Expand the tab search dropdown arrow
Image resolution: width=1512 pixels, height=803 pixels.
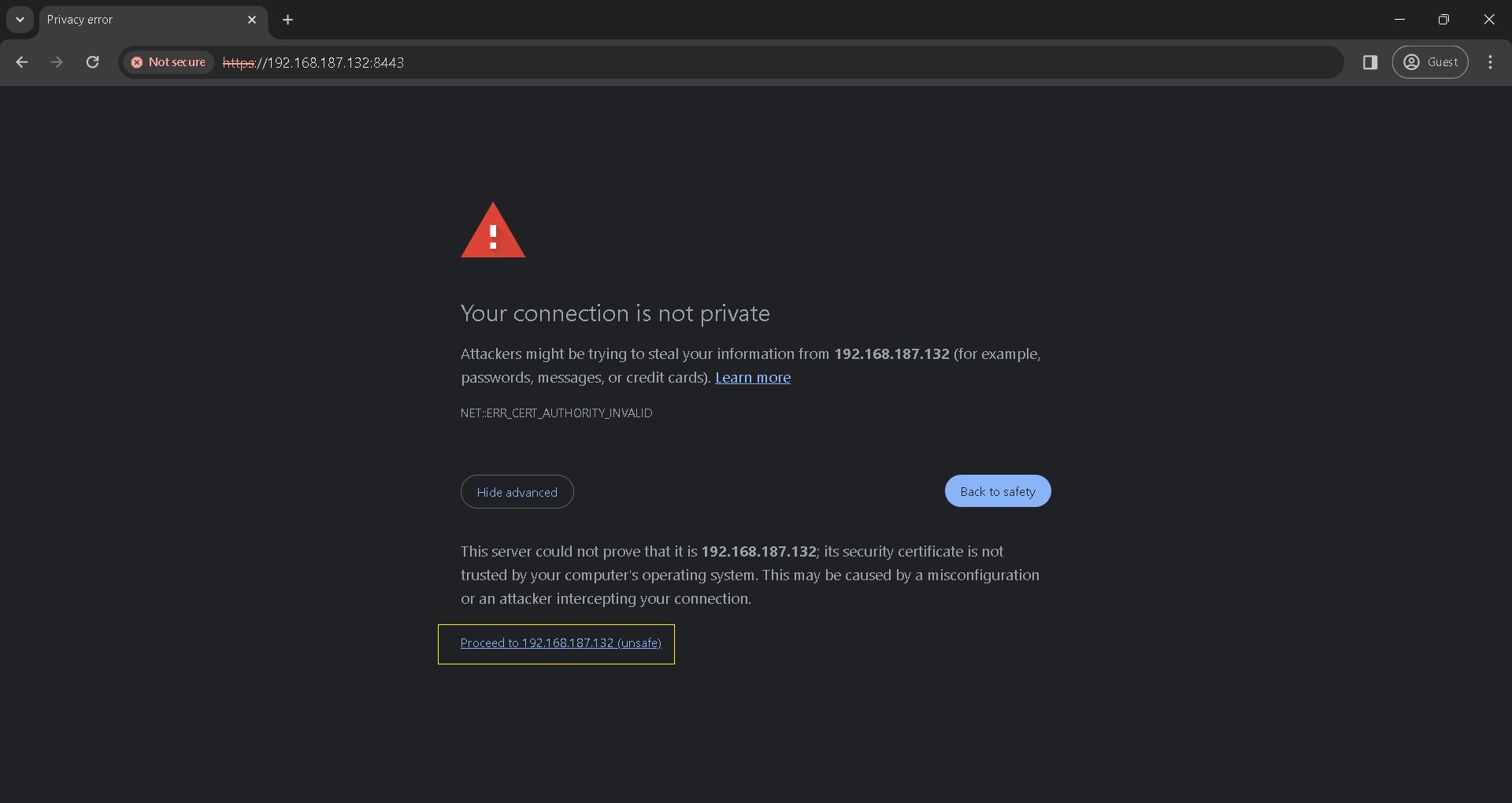[20, 20]
